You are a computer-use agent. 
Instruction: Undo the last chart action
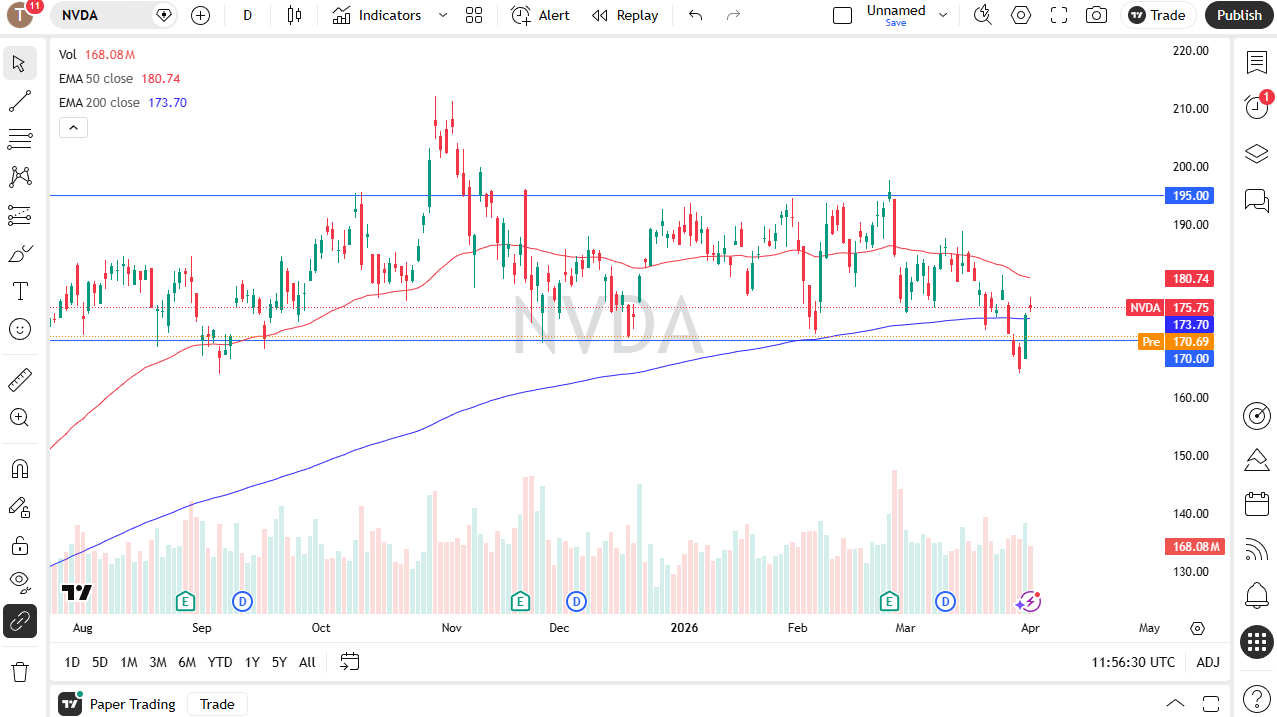click(x=696, y=15)
